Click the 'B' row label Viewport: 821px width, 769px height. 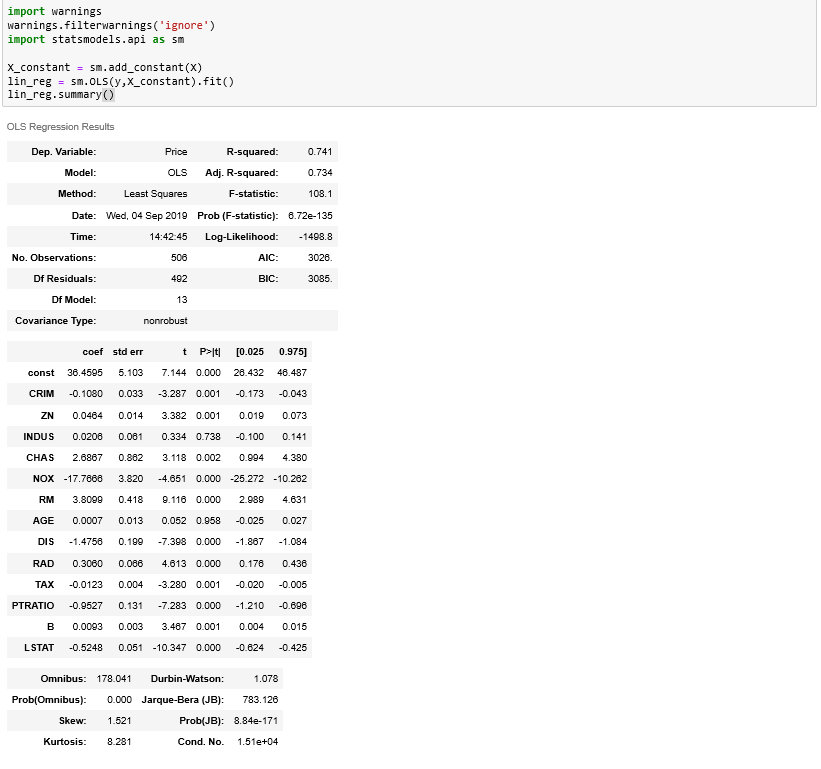(51, 626)
